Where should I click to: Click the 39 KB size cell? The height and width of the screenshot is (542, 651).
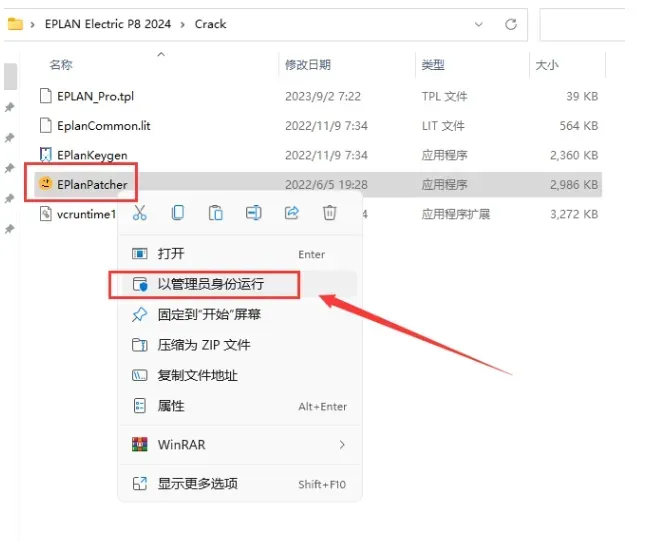click(x=582, y=96)
